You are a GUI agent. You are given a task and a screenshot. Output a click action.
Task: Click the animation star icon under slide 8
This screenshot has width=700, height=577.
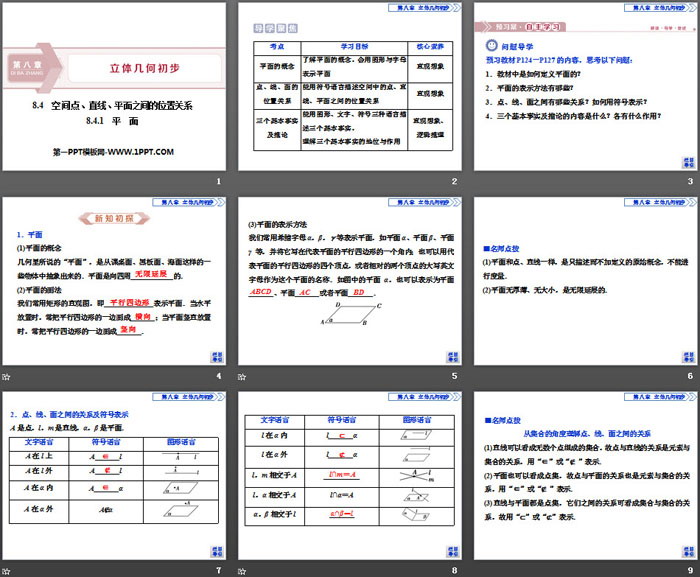click(x=242, y=571)
